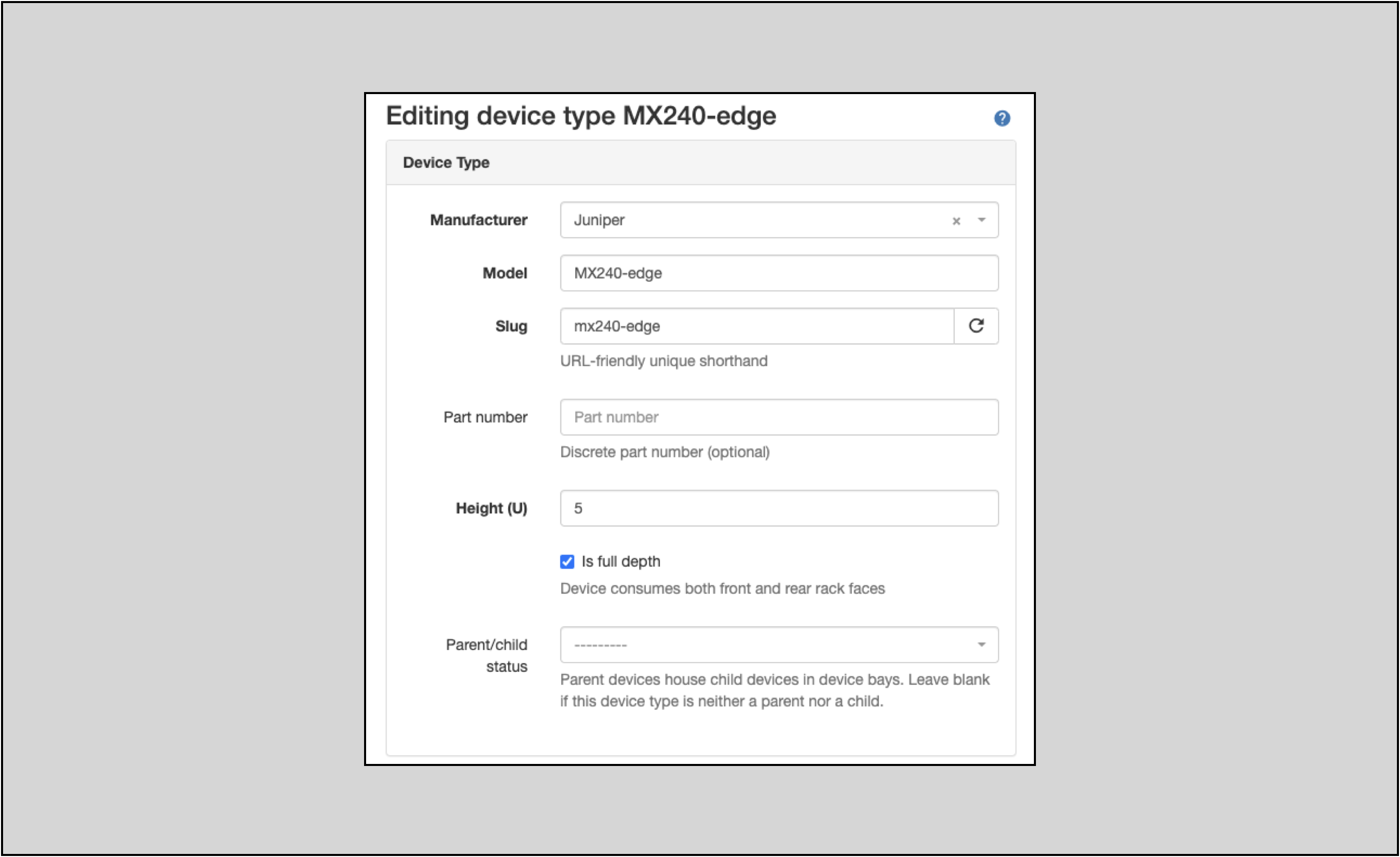Focus the empty Part number field
This screenshot has width=1400, height=857.
[x=779, y=417]
